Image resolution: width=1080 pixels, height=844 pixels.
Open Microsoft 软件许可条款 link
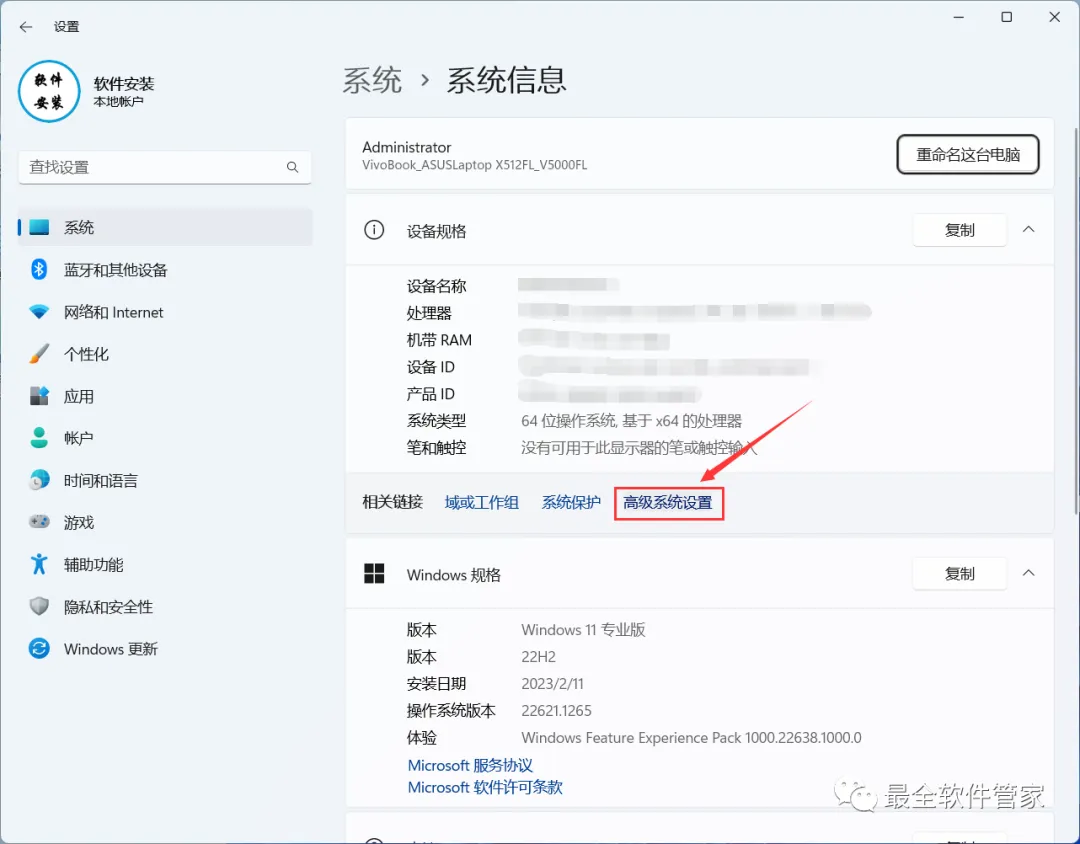(x=485, y=787)
